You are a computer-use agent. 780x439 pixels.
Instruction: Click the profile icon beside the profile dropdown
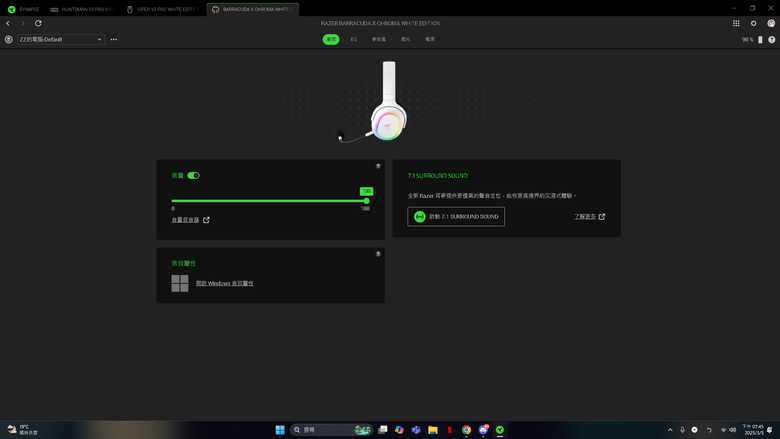pyautogui.click(x=8, y=39)
